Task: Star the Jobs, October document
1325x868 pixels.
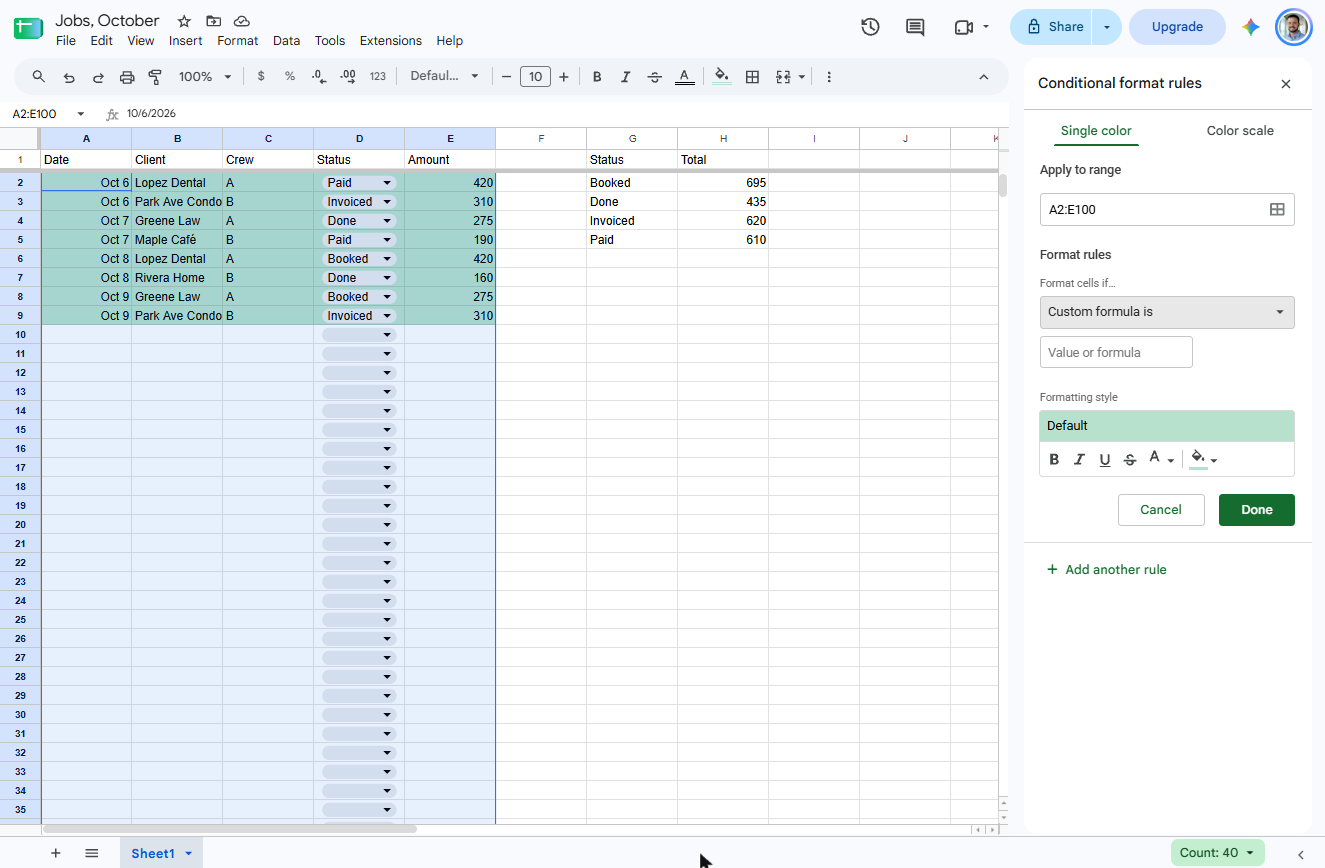Action: [184, 21]
